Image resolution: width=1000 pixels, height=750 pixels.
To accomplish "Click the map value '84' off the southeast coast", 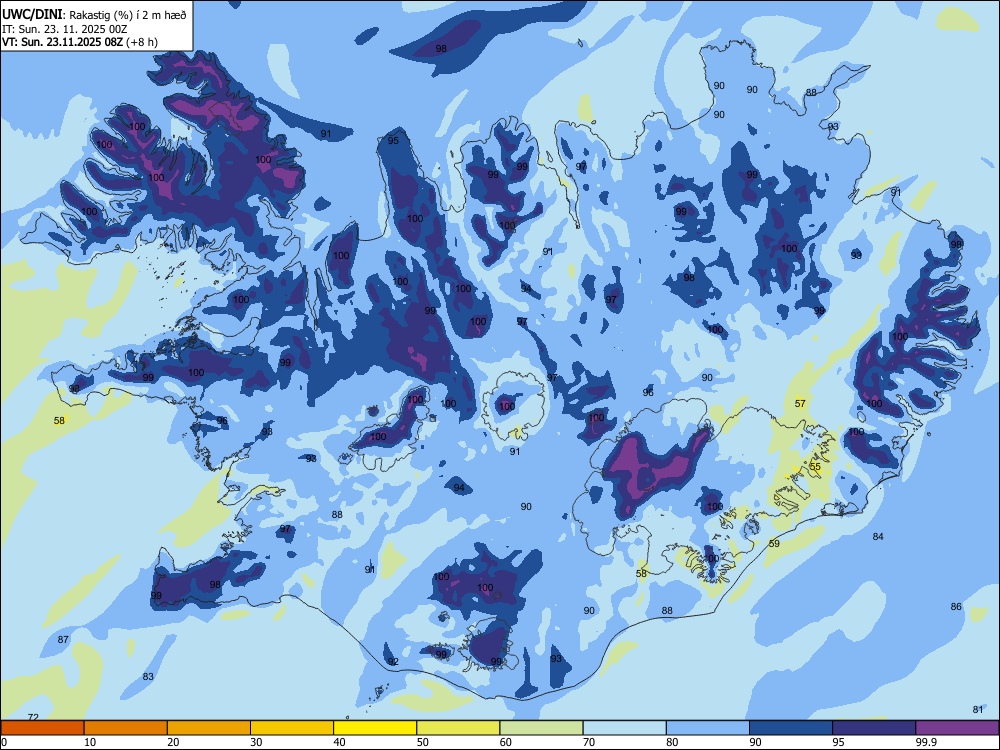I will click(x=878, y=536).
